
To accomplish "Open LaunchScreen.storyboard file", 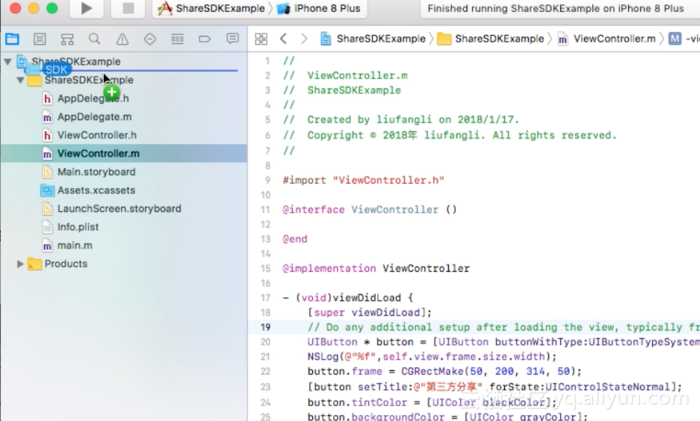I will pos(119,208).
